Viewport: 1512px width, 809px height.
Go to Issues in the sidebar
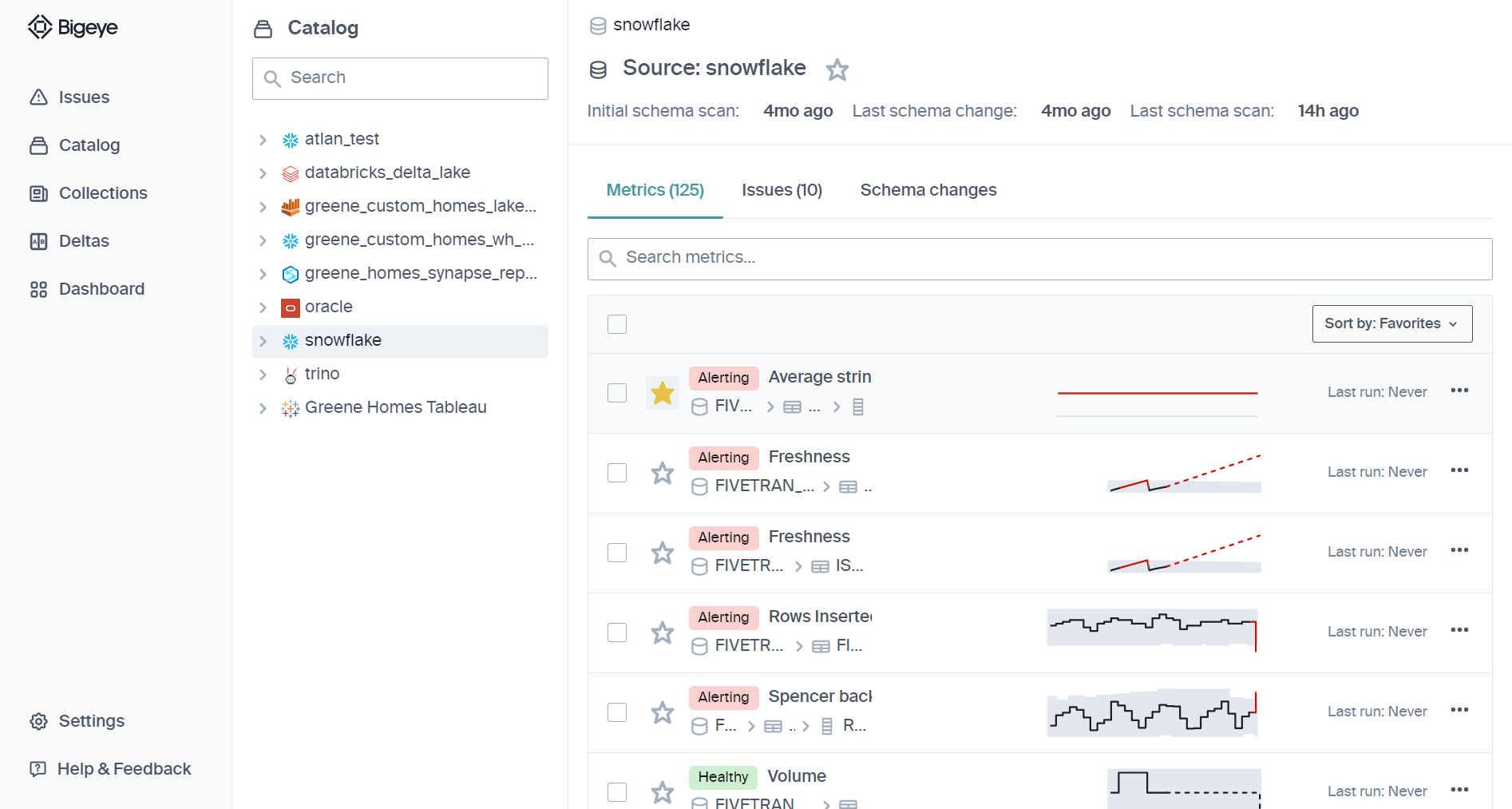84,97
